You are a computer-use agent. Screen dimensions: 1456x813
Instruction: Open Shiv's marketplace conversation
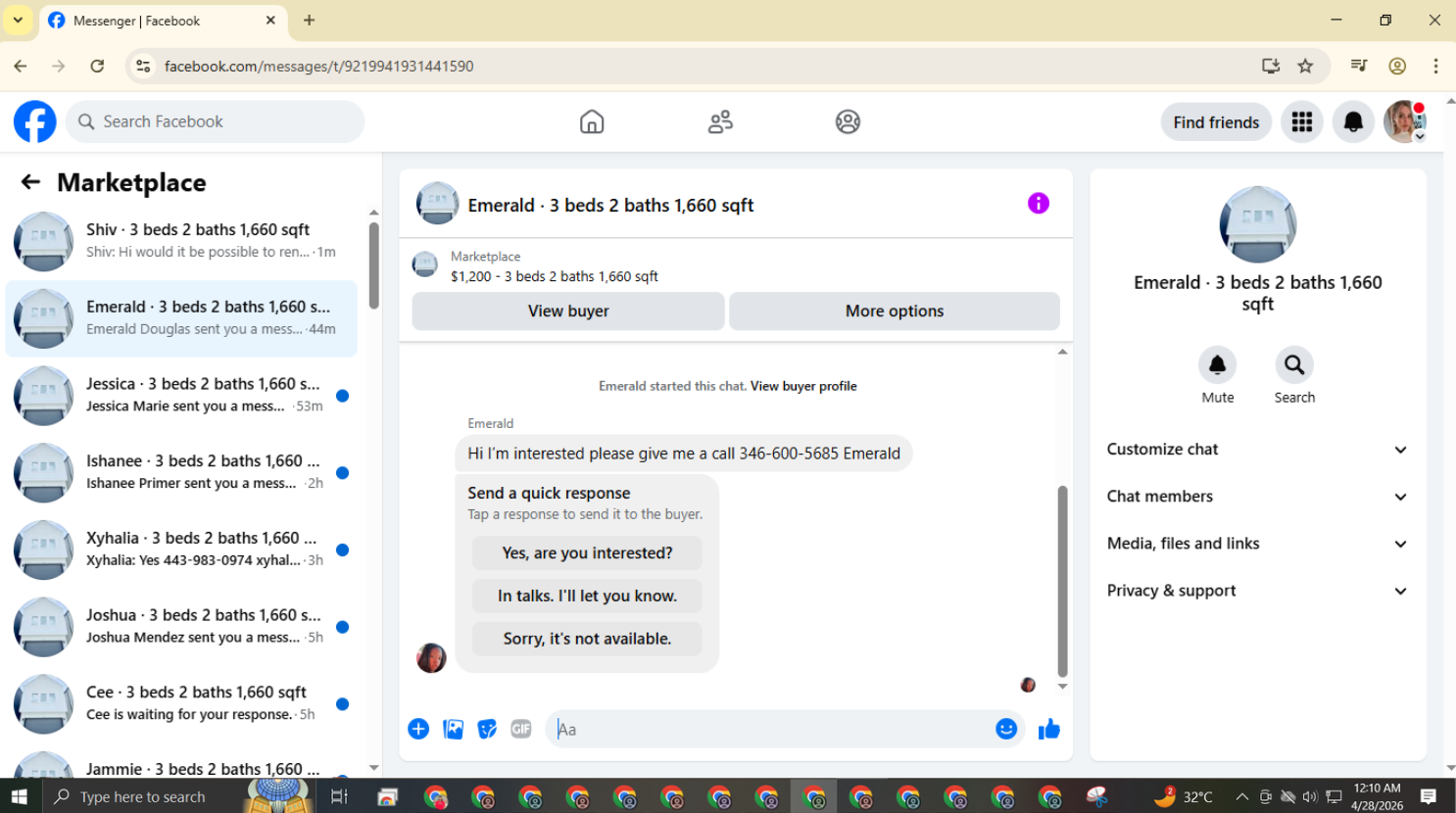[x=181, y=241]
